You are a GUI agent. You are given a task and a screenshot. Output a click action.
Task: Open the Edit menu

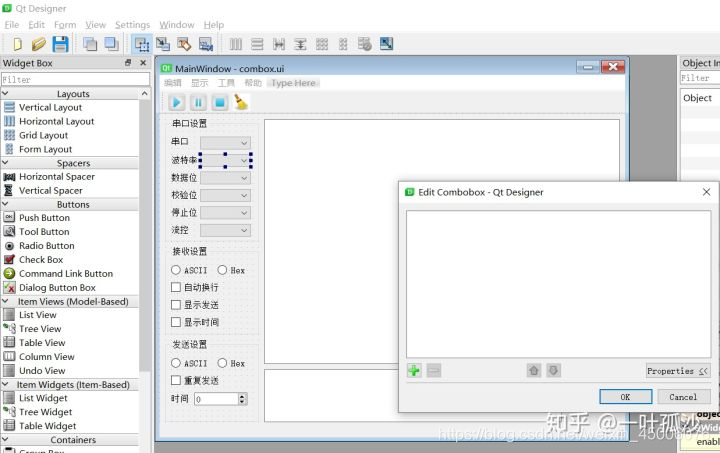tap(36, 25)
